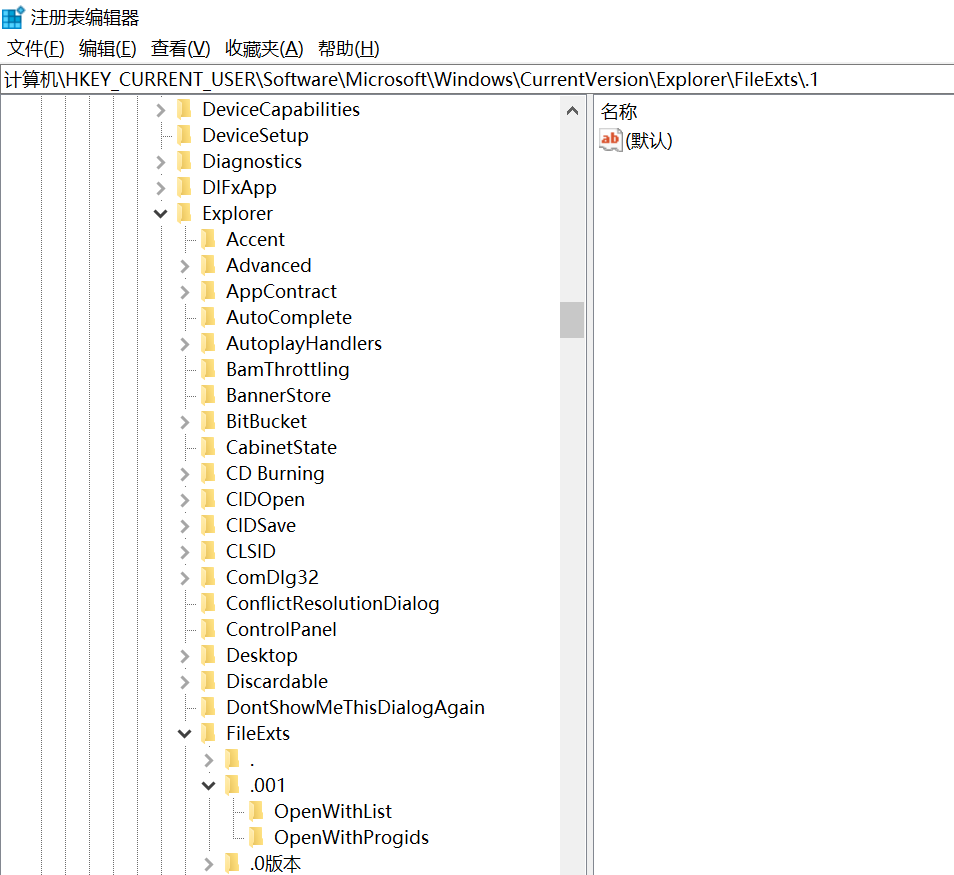The image size is (954, 875).
Task: Expand the CLSID key
Action: tap(185, 552)
